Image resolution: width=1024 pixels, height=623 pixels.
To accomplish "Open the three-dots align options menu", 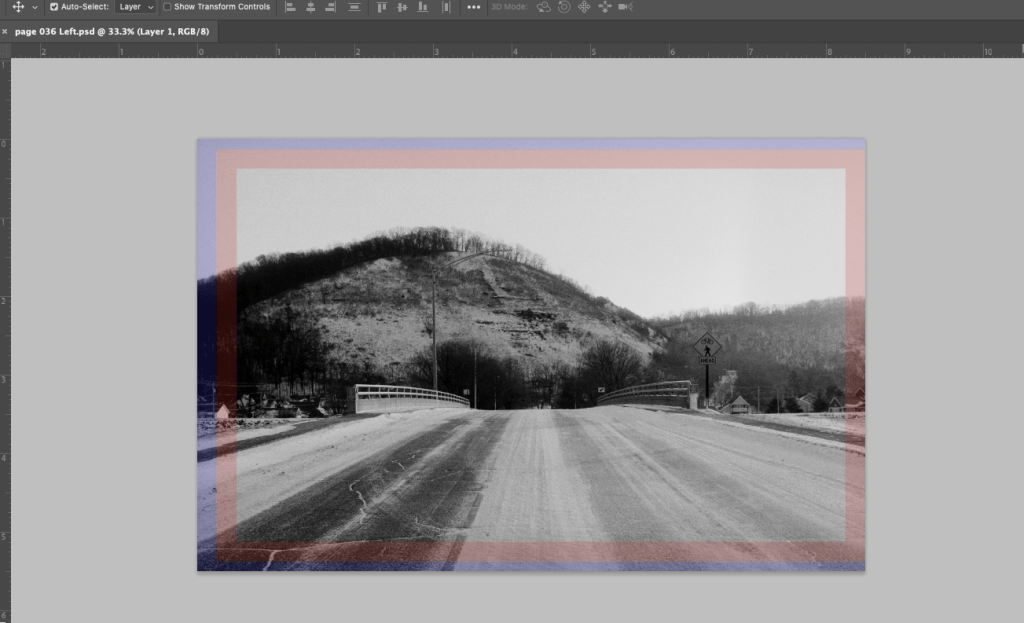I will (x=473, y=7).
